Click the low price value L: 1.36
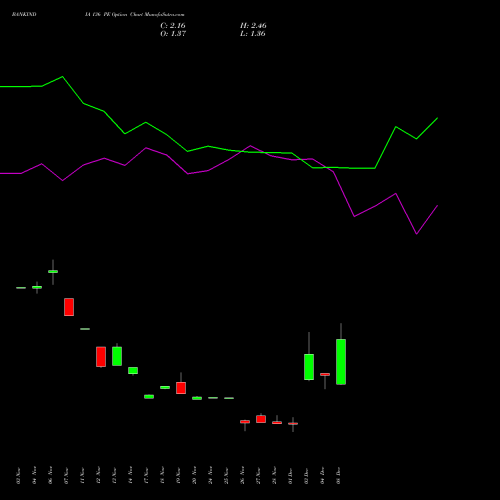Screen dimensions: 500x500 pos(253,34)
